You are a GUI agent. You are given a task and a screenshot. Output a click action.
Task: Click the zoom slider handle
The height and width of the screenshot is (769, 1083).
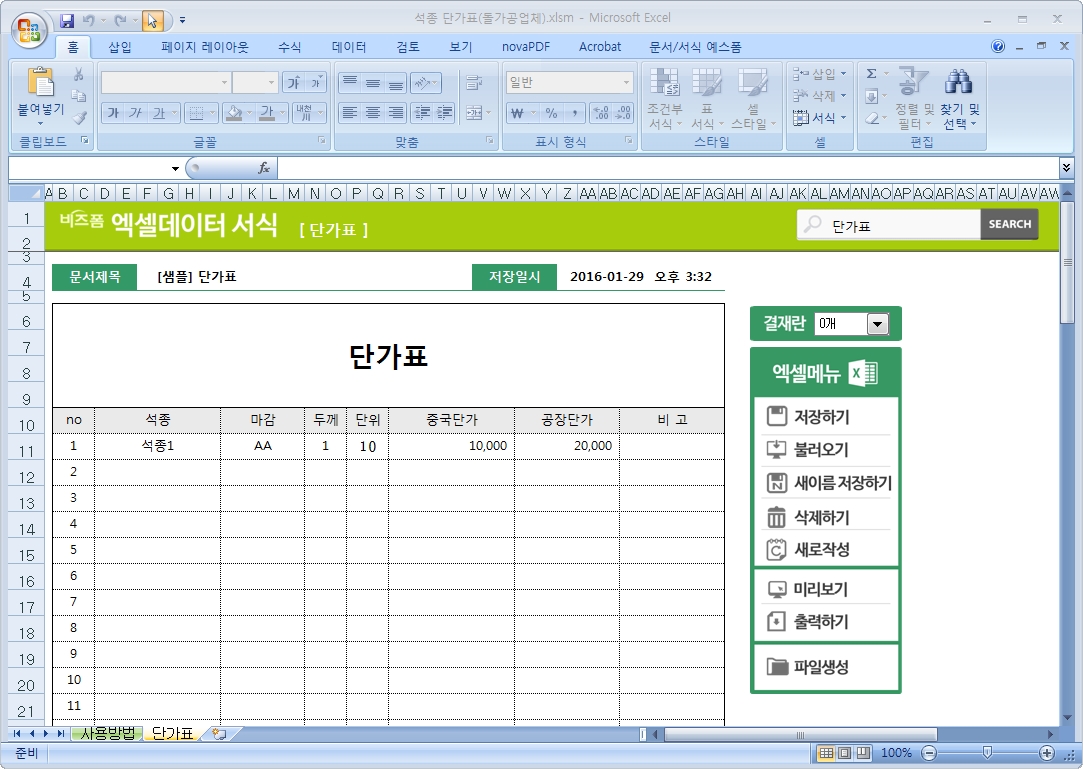tap(987, 753)
